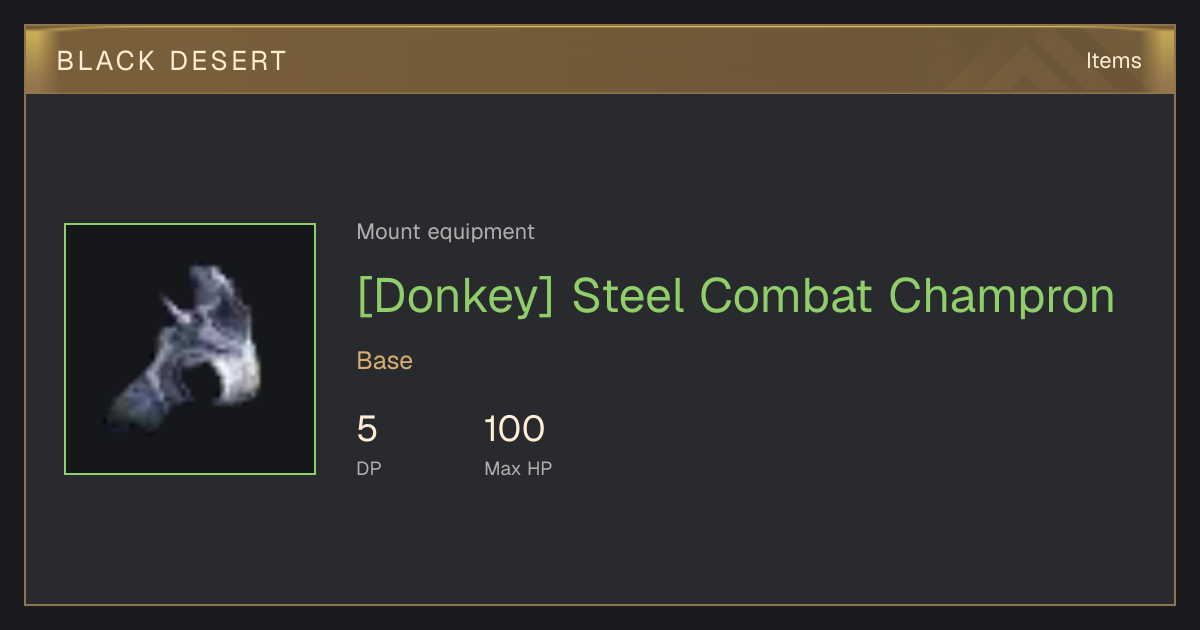The width and height of the screenshot is (1200, 630).
Task: Click the DP stat label
Action: [369, 468]
